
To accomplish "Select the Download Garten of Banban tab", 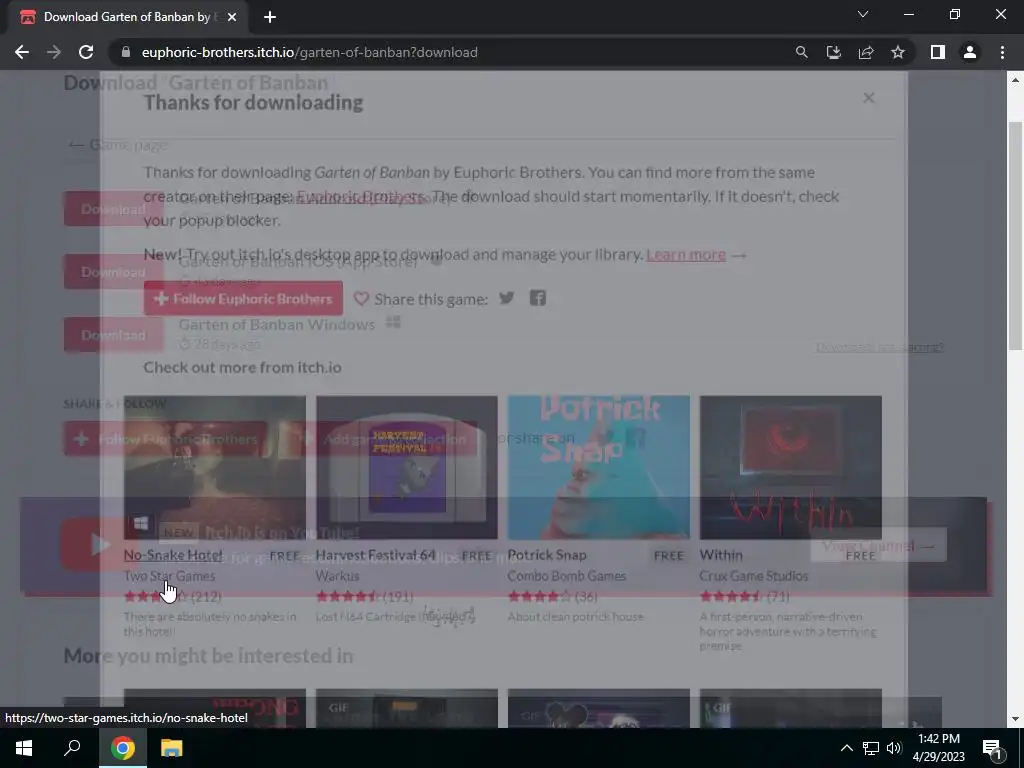I will point(125,17).
